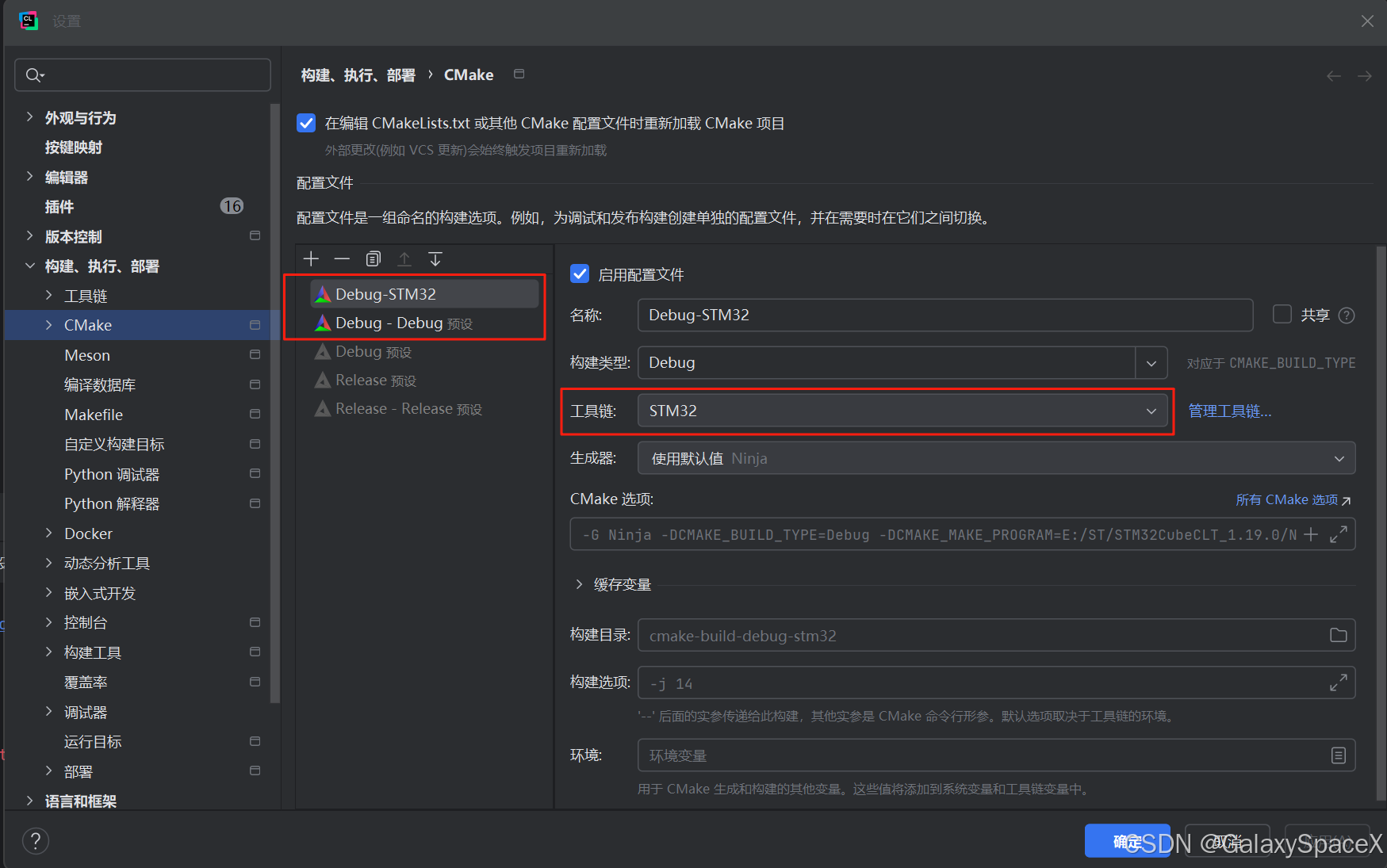This screenshot has width=1387, height=868.
Task: Select Meson settings page
Action: click(87, 355)
